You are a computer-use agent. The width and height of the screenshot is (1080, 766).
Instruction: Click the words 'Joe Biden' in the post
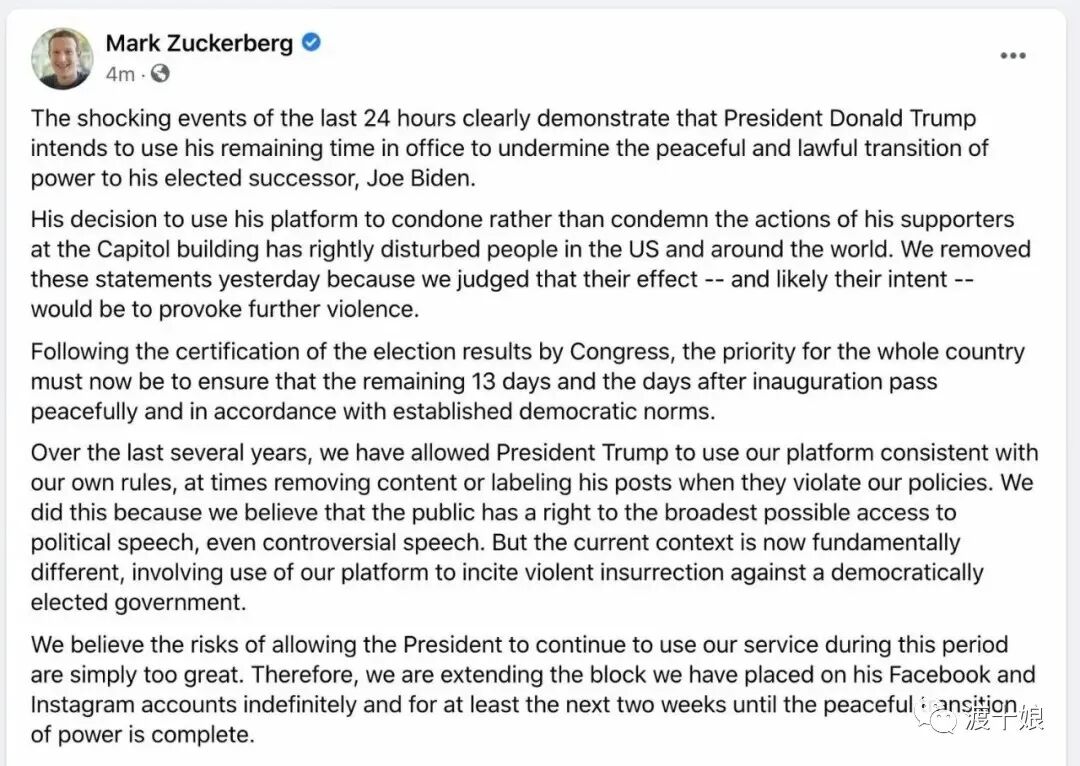420,178
